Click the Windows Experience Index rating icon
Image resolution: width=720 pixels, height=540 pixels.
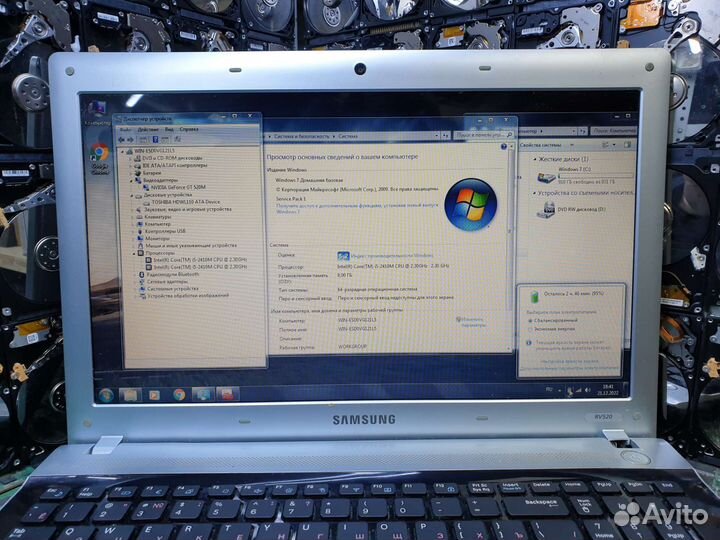pyautogui.click(x=343, y=256)
